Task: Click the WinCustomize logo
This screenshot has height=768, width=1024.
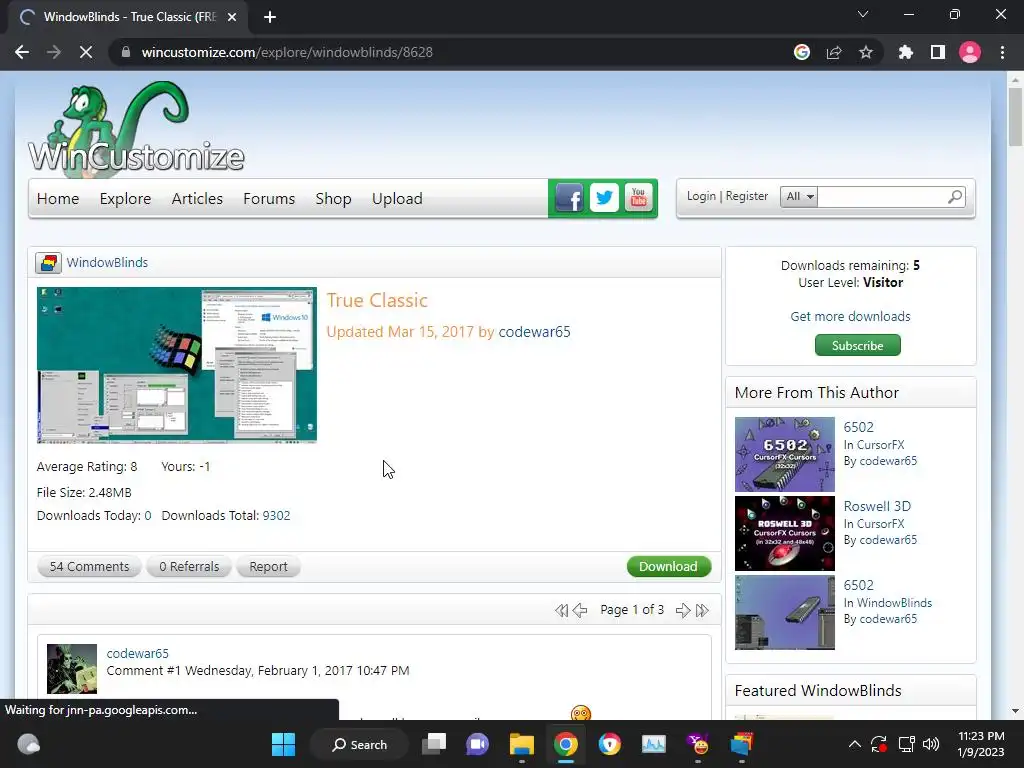Action: point(136,129)
